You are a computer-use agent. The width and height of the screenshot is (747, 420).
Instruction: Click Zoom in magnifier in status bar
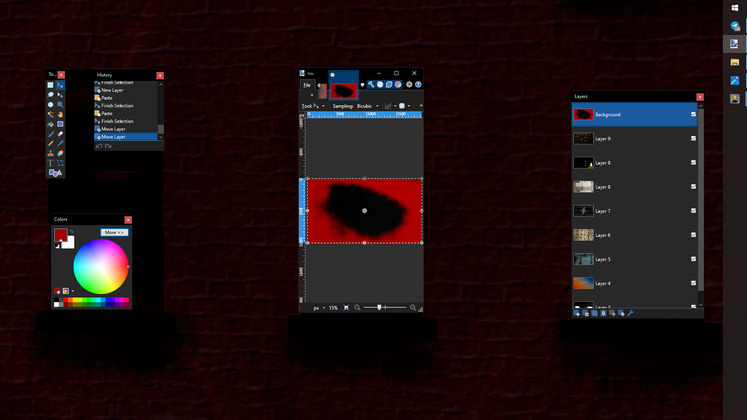[x=413, y=308]
